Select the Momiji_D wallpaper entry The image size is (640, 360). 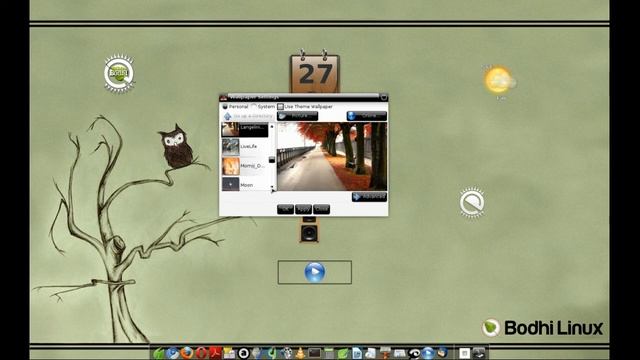point(245,166)
